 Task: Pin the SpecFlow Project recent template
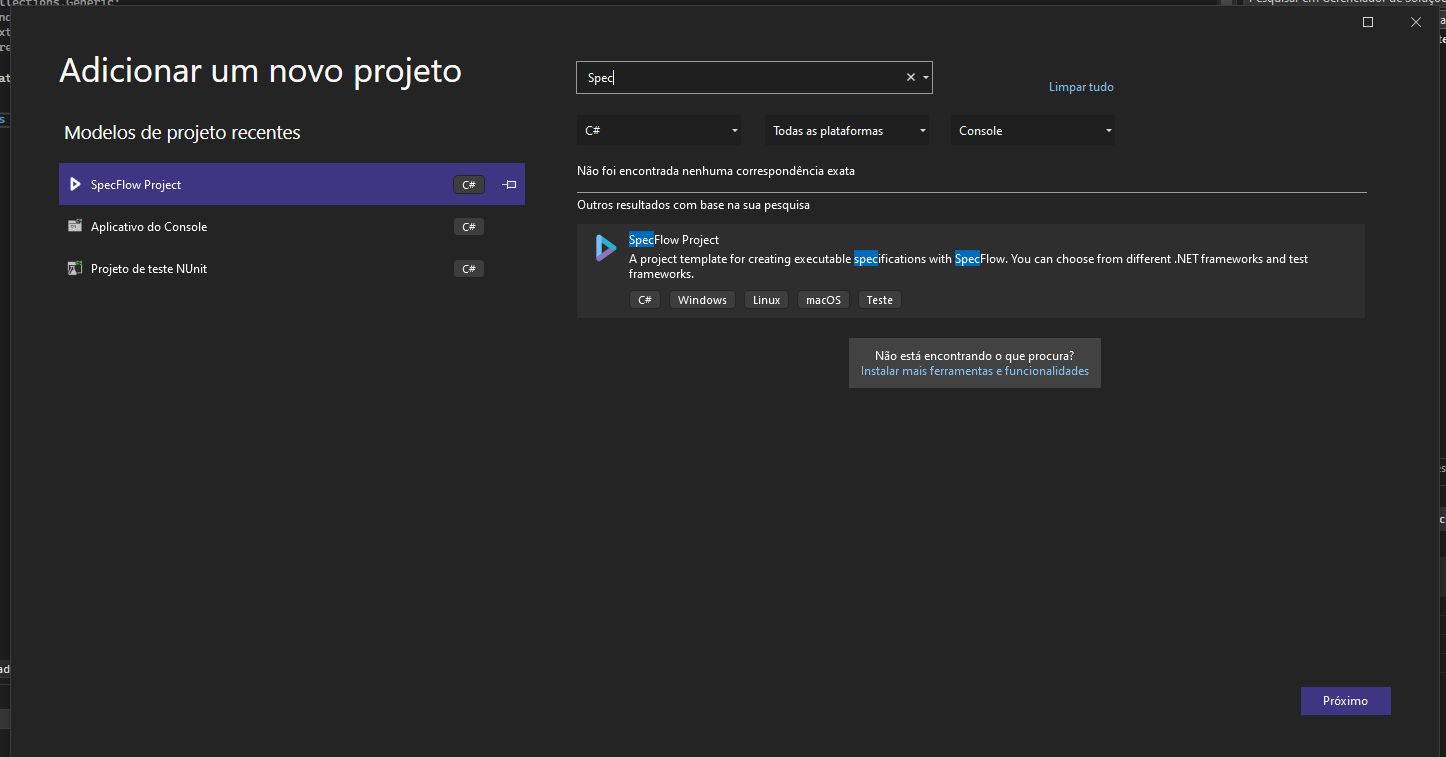(509, 184)
